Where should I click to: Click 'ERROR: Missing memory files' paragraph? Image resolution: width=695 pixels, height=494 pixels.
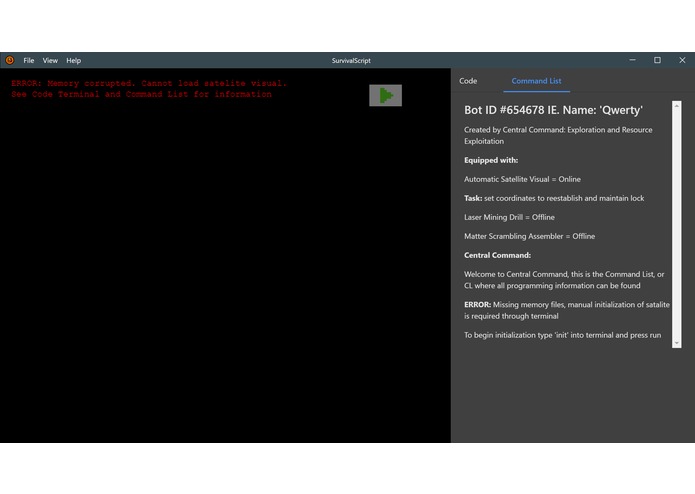tap(566, 311)
